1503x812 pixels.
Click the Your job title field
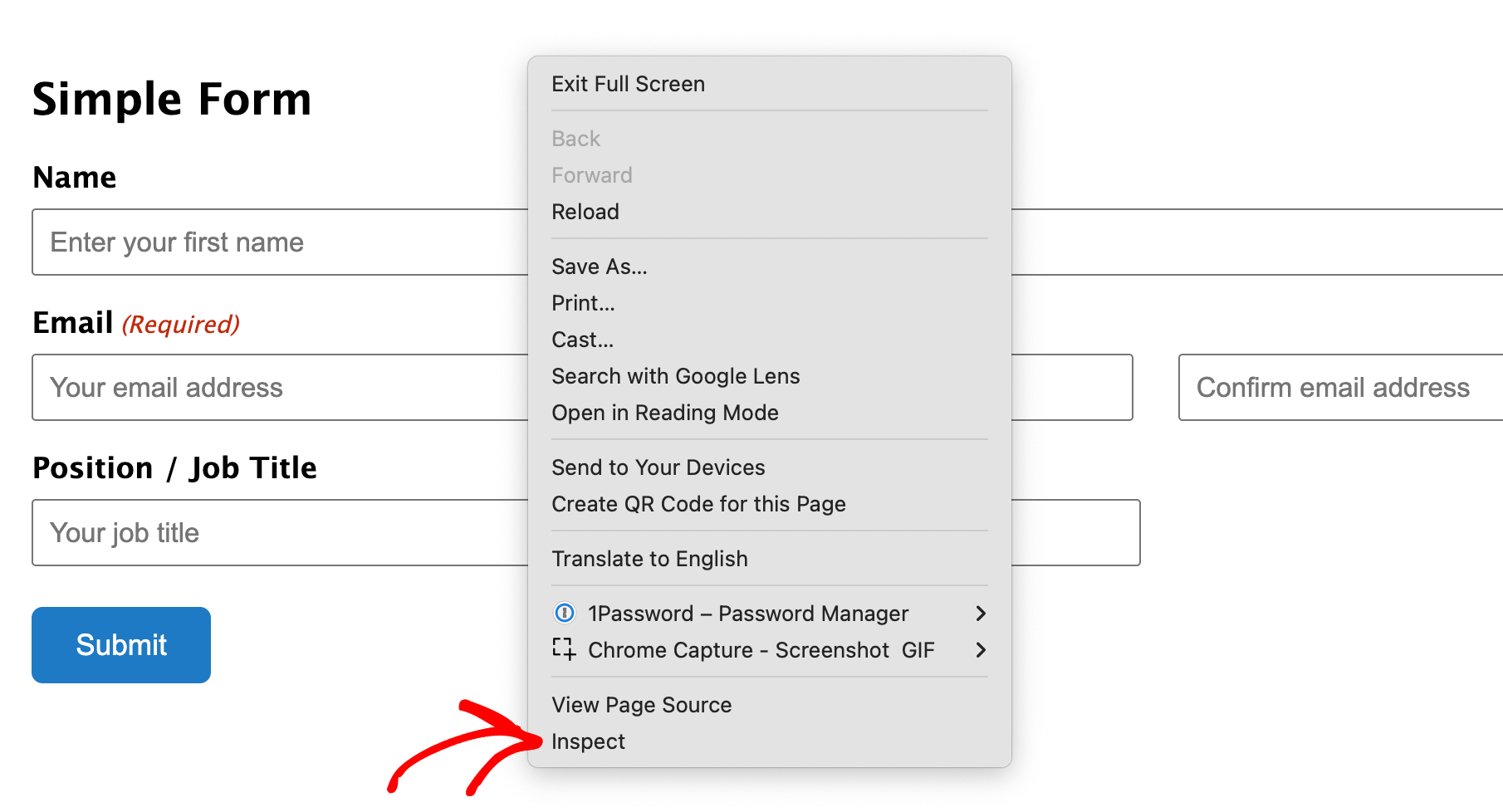(280, 532)
